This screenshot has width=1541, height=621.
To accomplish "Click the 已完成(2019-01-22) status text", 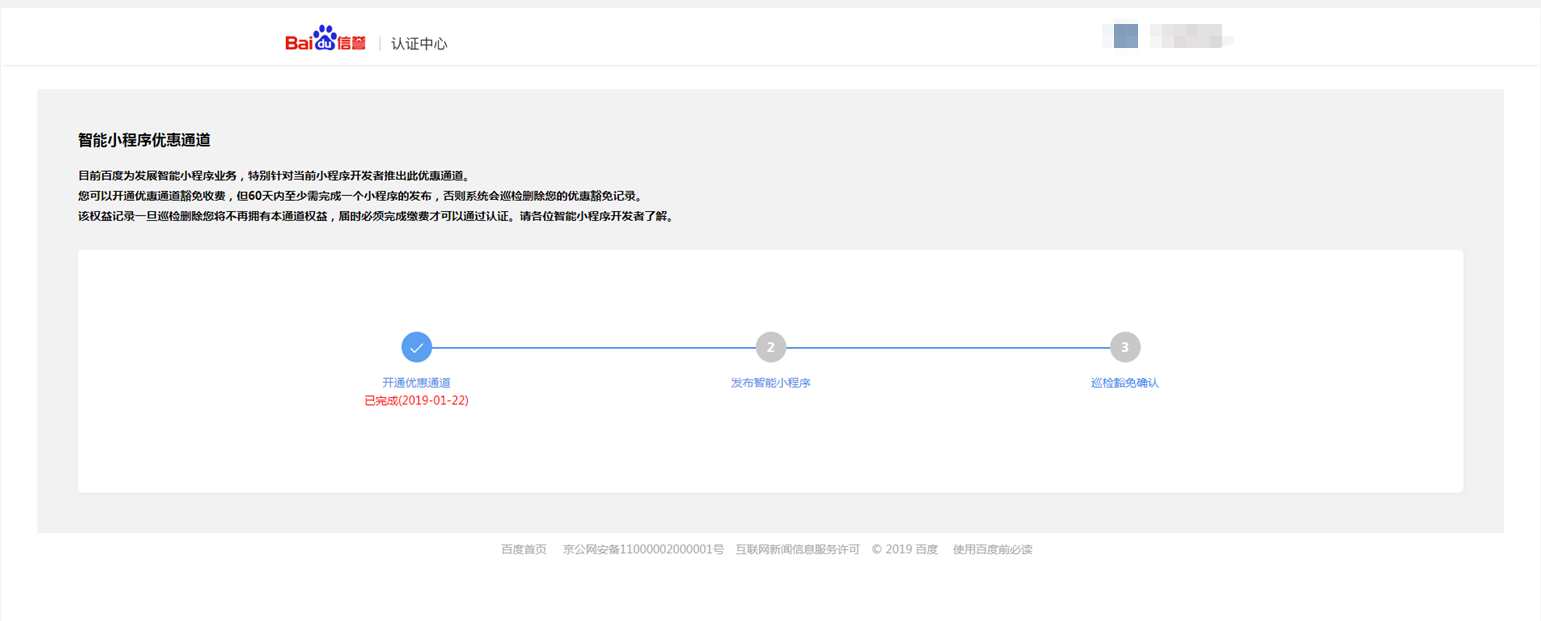I will tap(417, 400).
